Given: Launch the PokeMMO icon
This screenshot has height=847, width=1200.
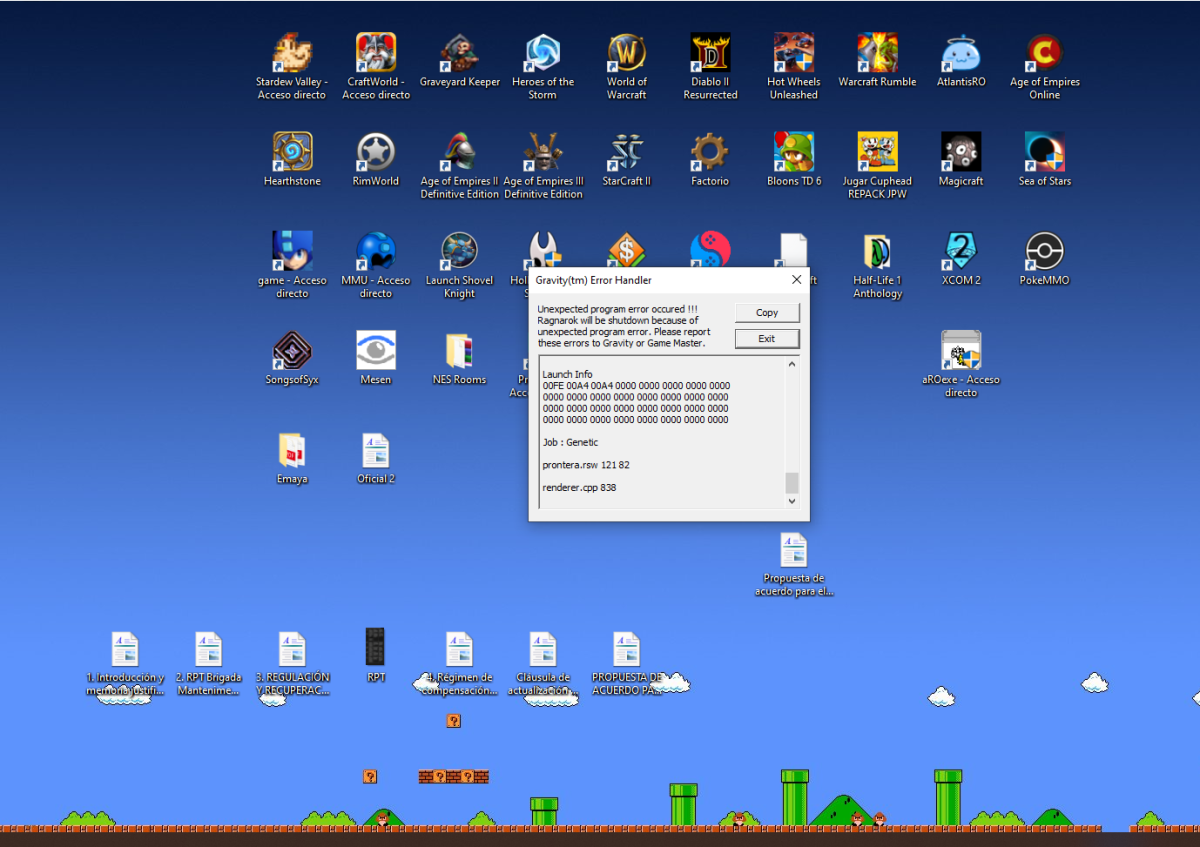Looking at the screenshot, I should click(1044, 252).
